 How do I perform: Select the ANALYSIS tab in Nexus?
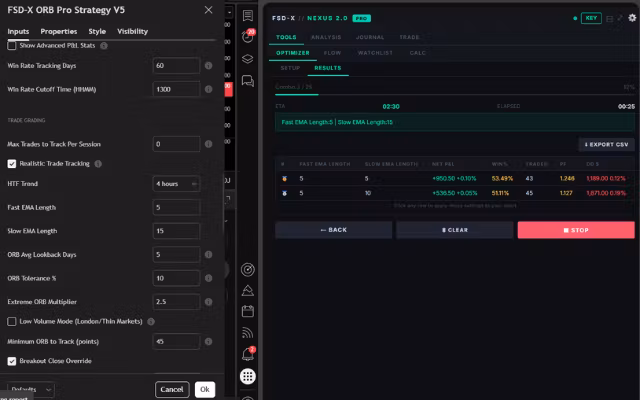coord(326,37)
